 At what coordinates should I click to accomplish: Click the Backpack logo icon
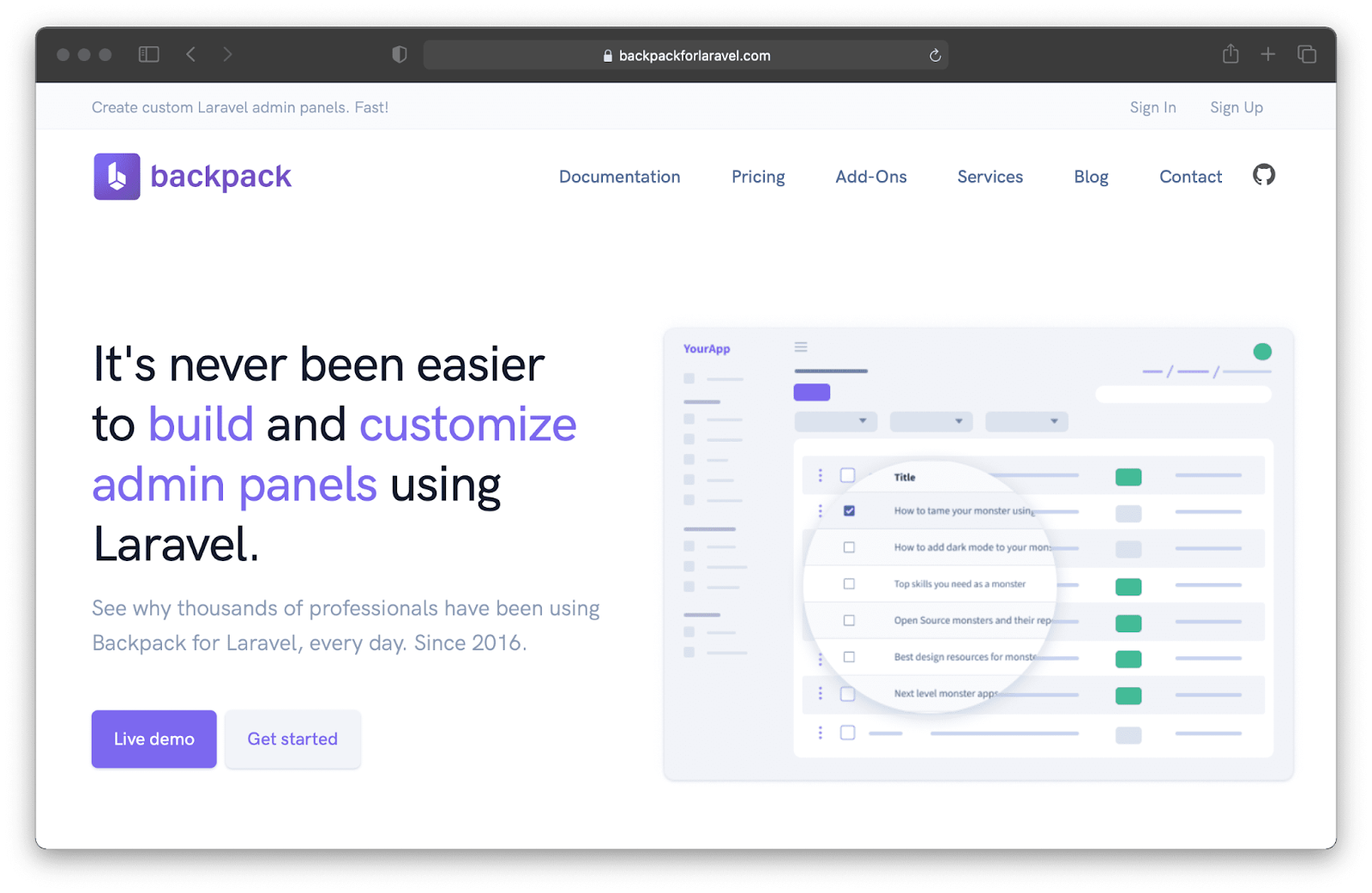coord(117,177)
